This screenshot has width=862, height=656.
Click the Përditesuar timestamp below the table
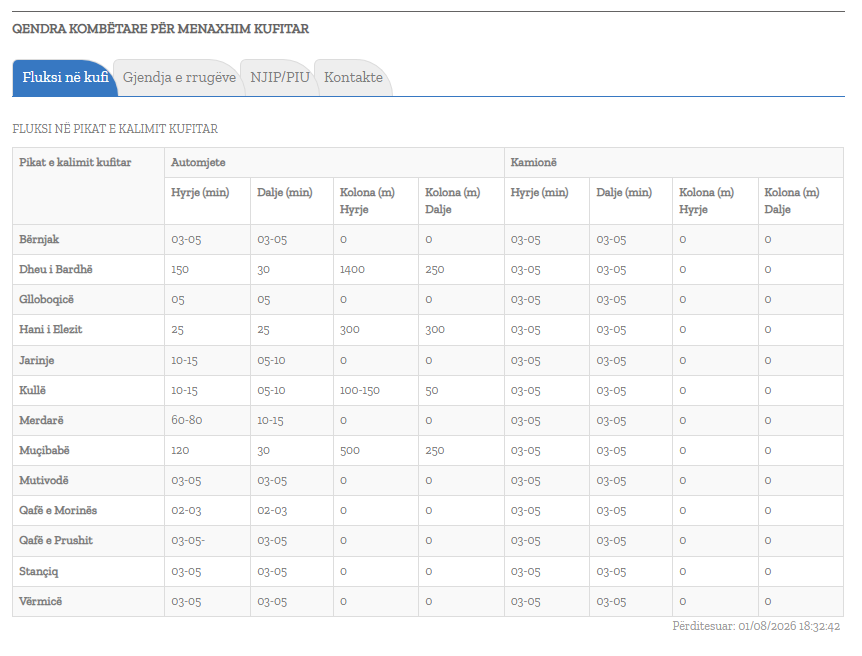pos(756,626)
